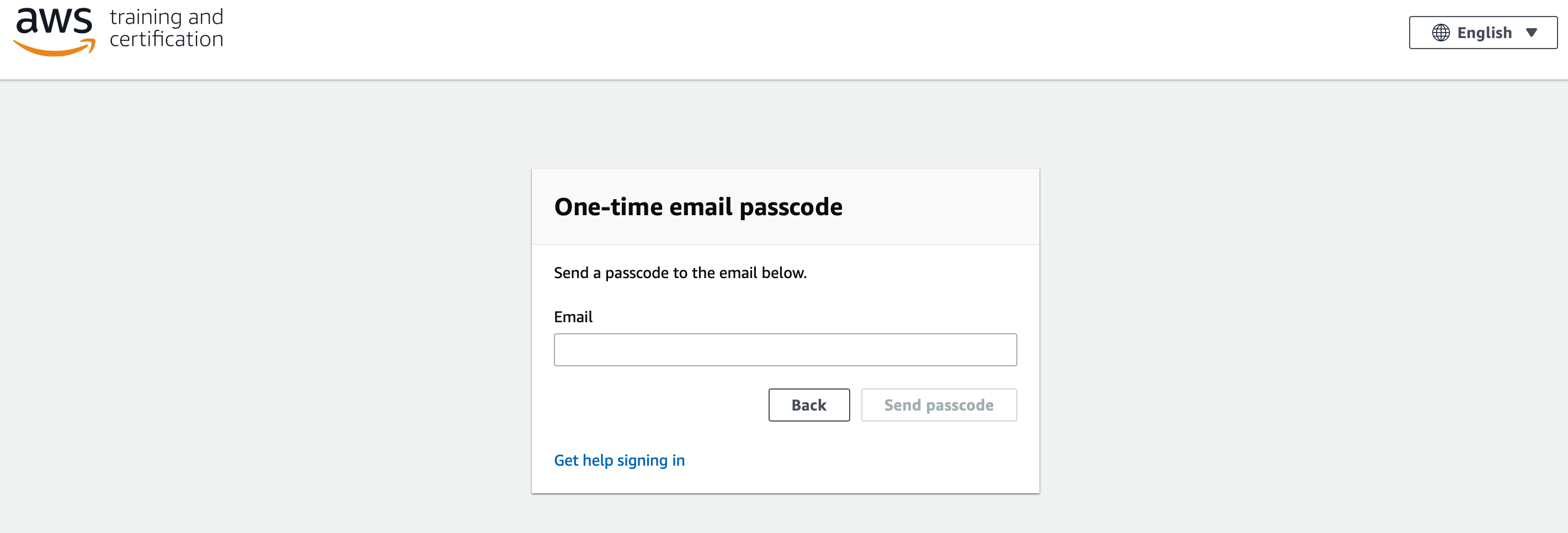This screenshot has width=1568, height=533.
Task: Click the word training in the header
Action: point(146,18)
